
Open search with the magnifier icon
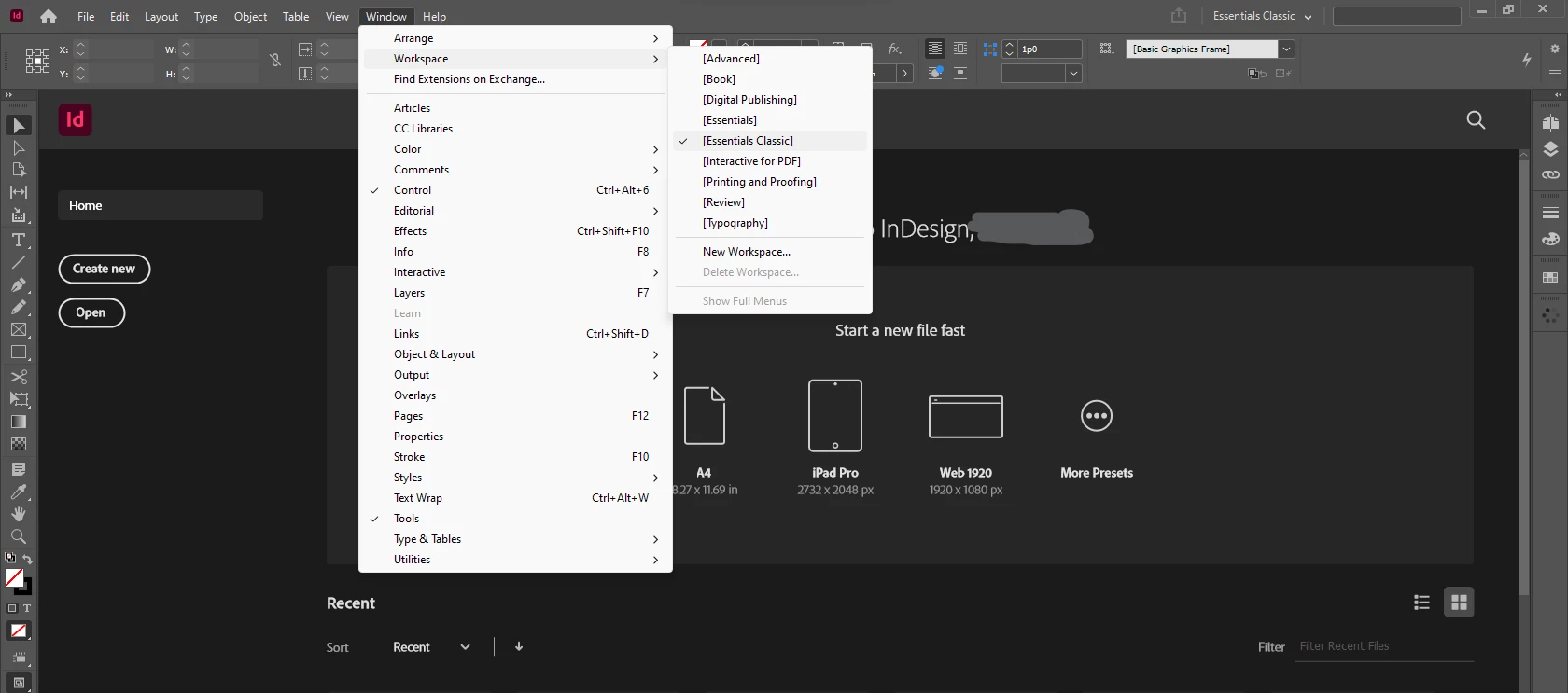pyautogui.click(x=1476, y=119)
